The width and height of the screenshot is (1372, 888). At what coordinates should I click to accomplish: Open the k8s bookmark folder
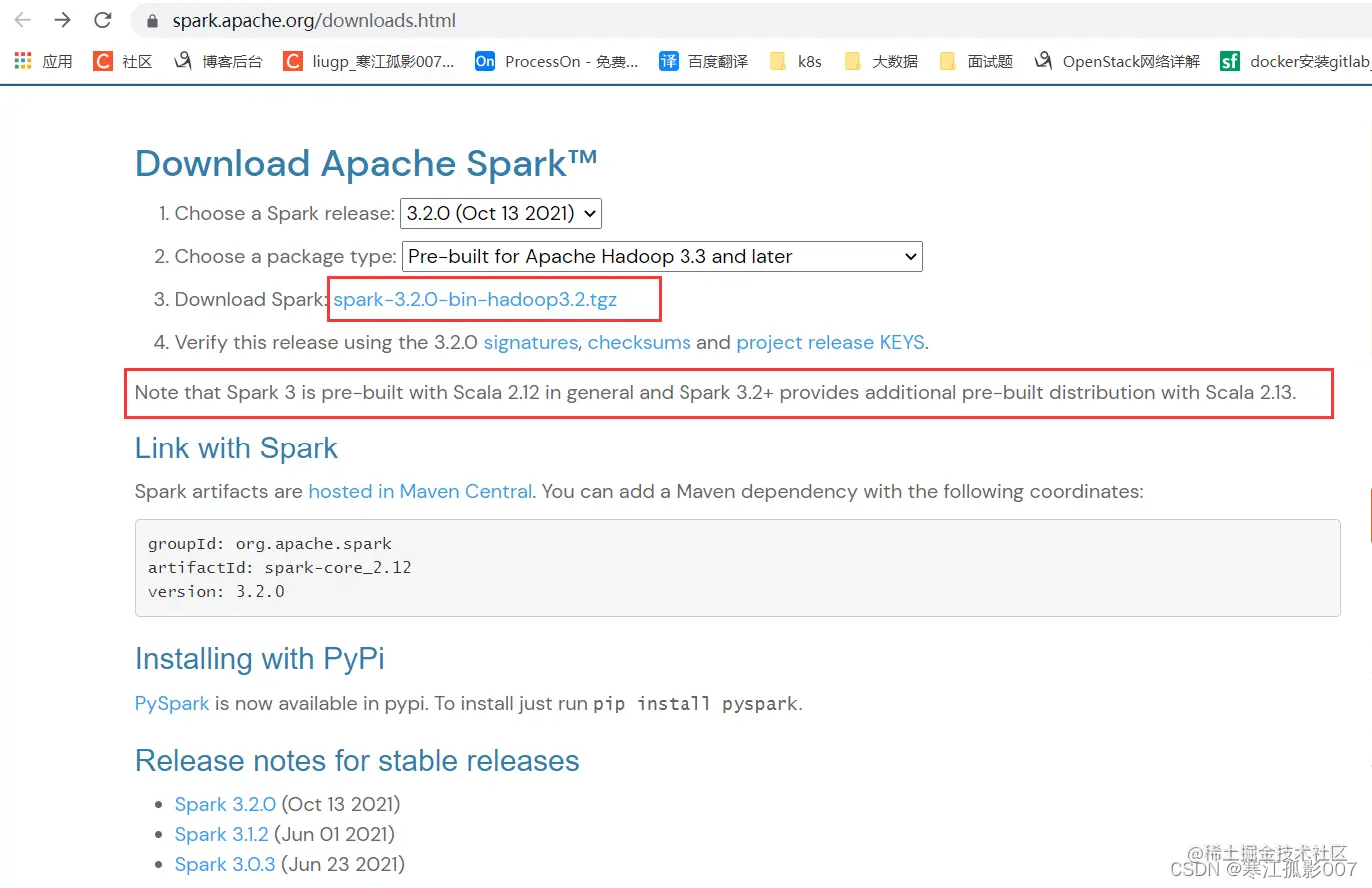(795, 61)
